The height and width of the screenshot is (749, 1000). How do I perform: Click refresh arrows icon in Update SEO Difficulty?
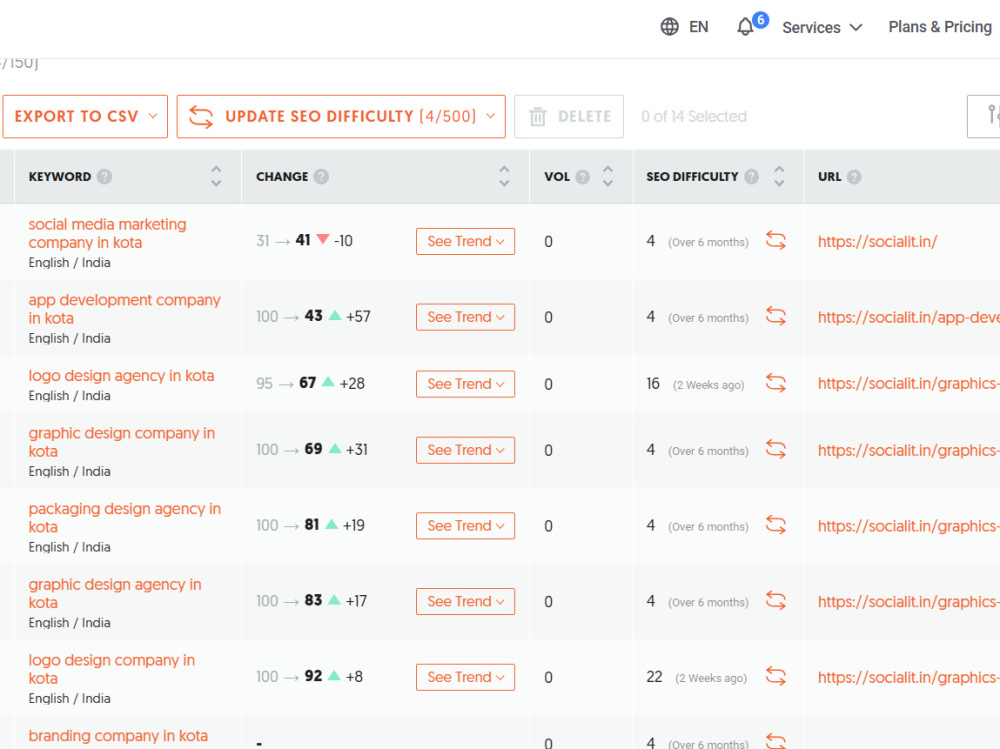tap(201, 117)
